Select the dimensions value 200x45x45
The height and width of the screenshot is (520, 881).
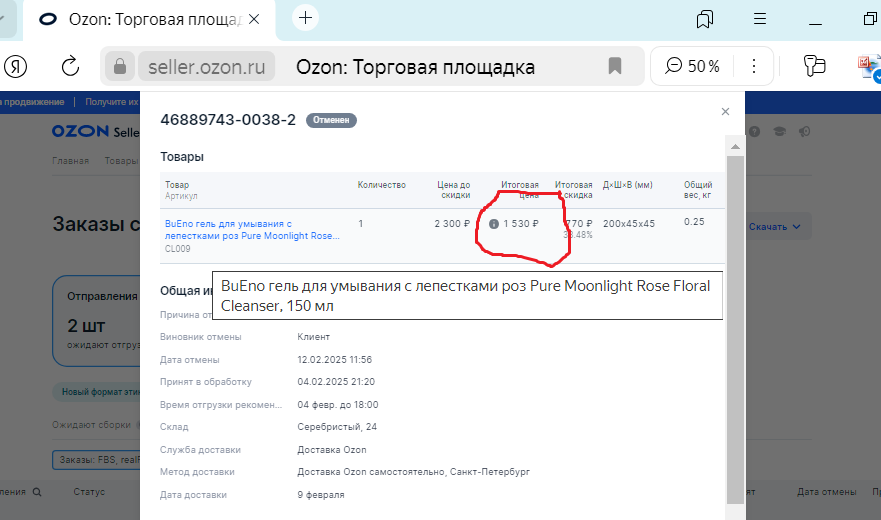coord(629,224)
